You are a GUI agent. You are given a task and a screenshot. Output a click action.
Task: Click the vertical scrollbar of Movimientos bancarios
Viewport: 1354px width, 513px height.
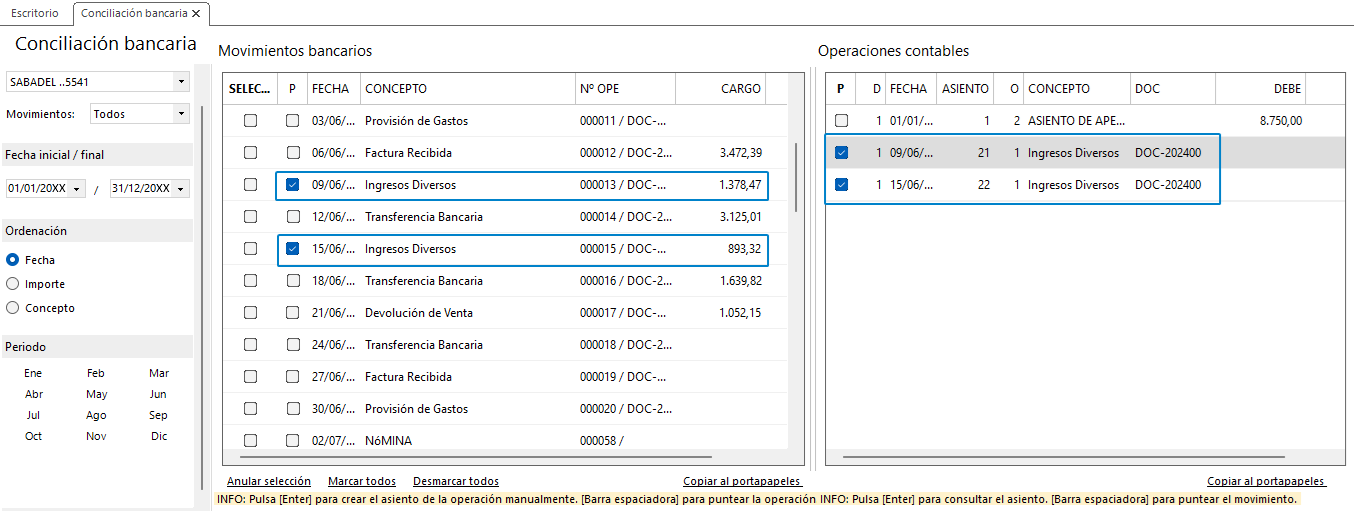pyautogui.click(x=796, y=176)
